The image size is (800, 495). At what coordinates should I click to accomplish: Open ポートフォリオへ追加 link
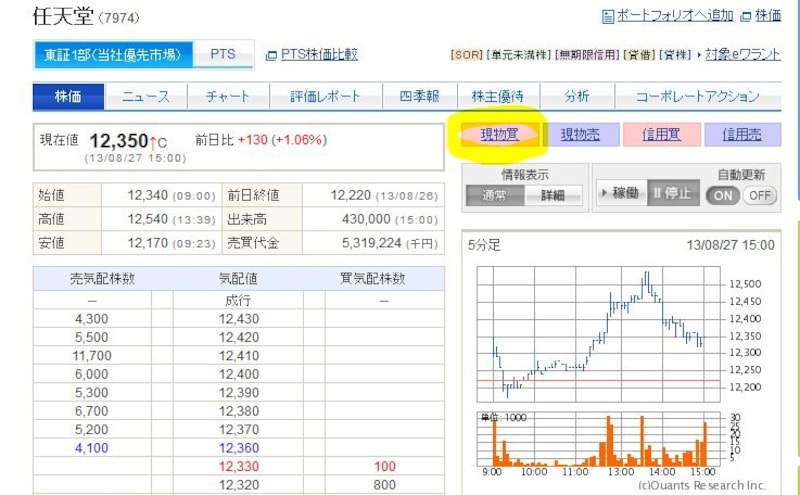pos(674,16)
